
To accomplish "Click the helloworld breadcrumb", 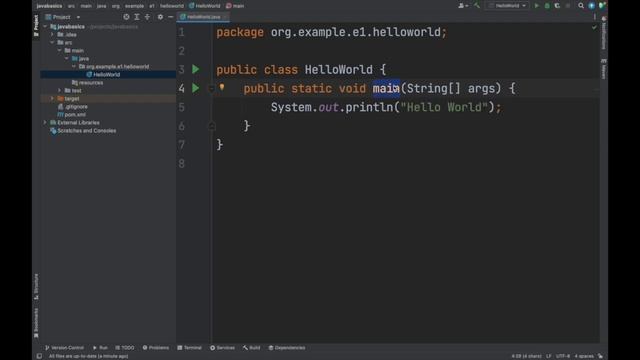I will click(172, 6).
